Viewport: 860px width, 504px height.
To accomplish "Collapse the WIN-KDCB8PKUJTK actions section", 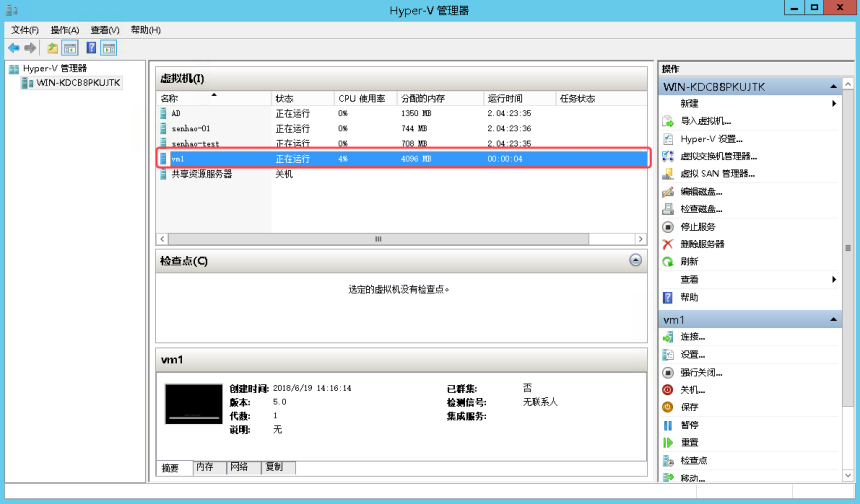I will [833, 87].
